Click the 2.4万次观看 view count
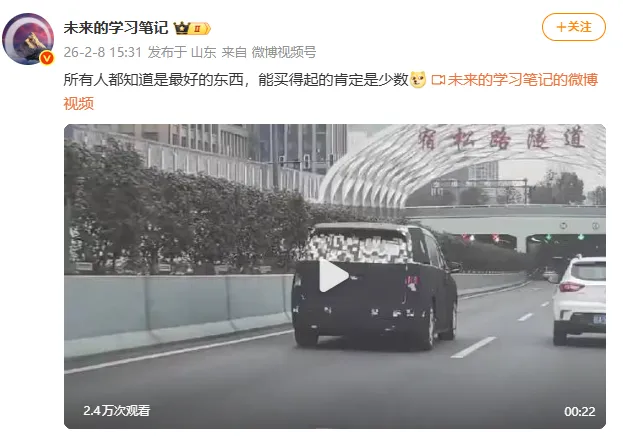Screen dimensions: 623x445 116,410
